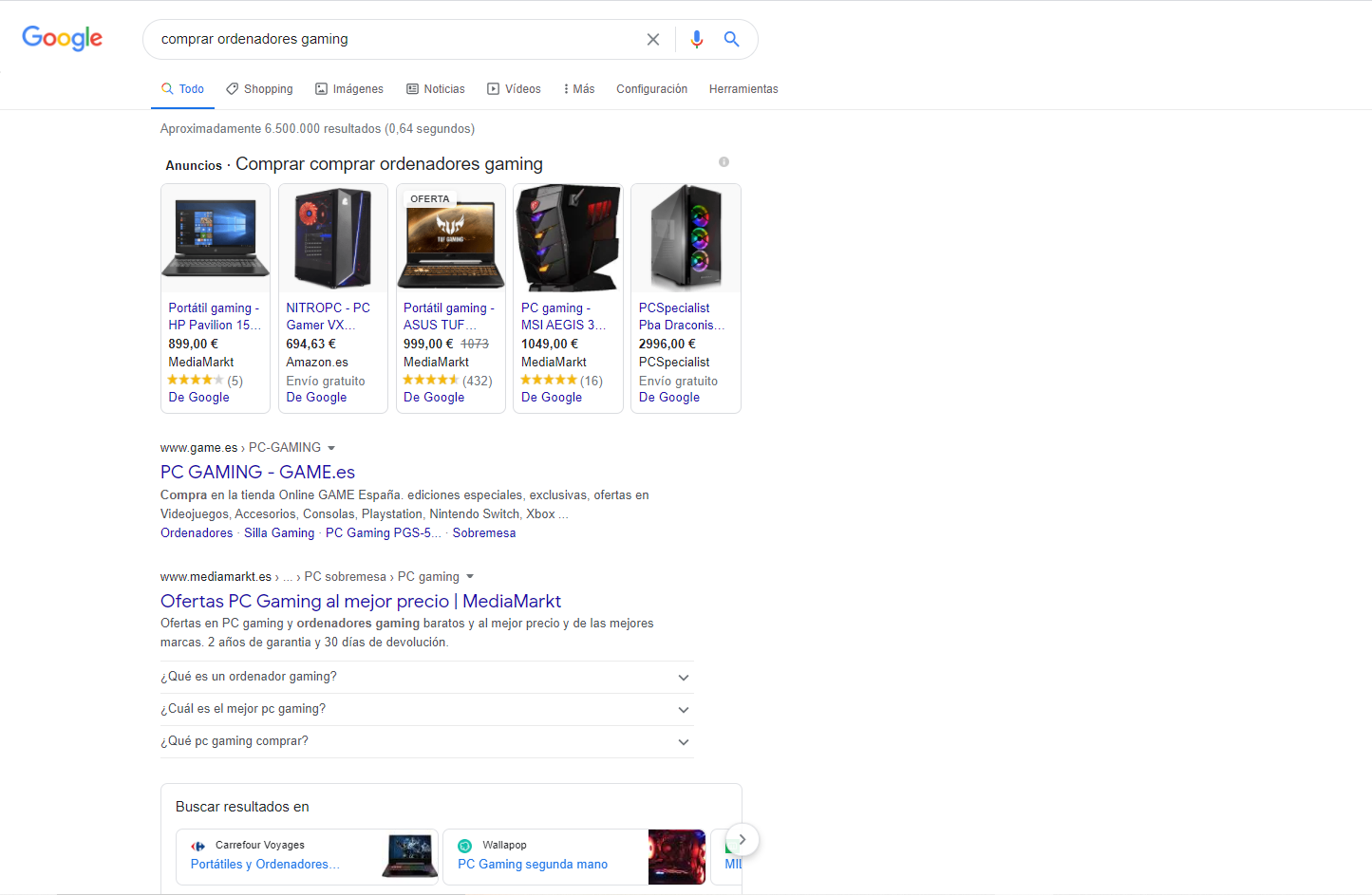Open the breadcrumb dropdown for www.mediamarkt.es

pyautogui.click(x=470, y=576)
